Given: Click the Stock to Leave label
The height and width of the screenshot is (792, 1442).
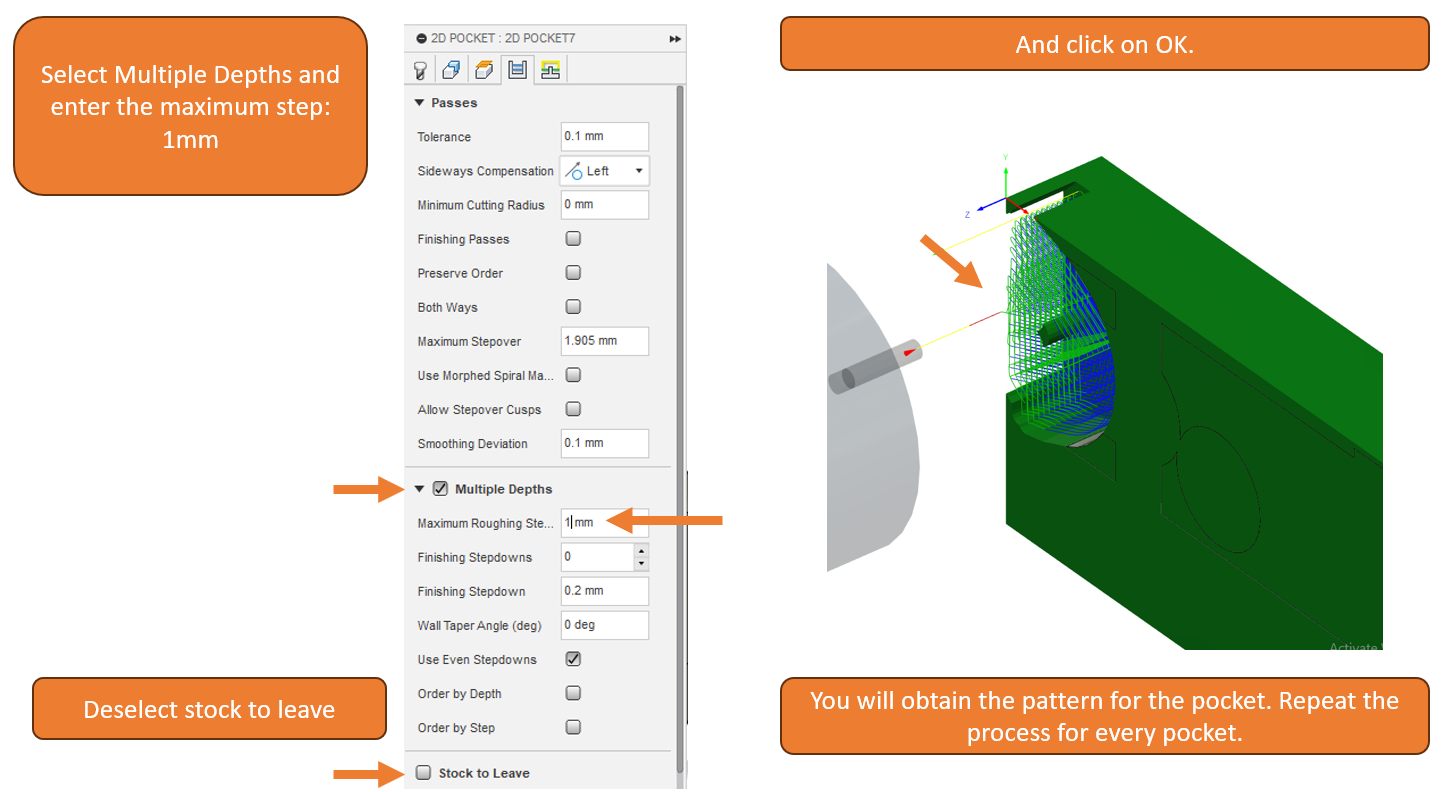Looking at the screenshot, I should [484, 773].
